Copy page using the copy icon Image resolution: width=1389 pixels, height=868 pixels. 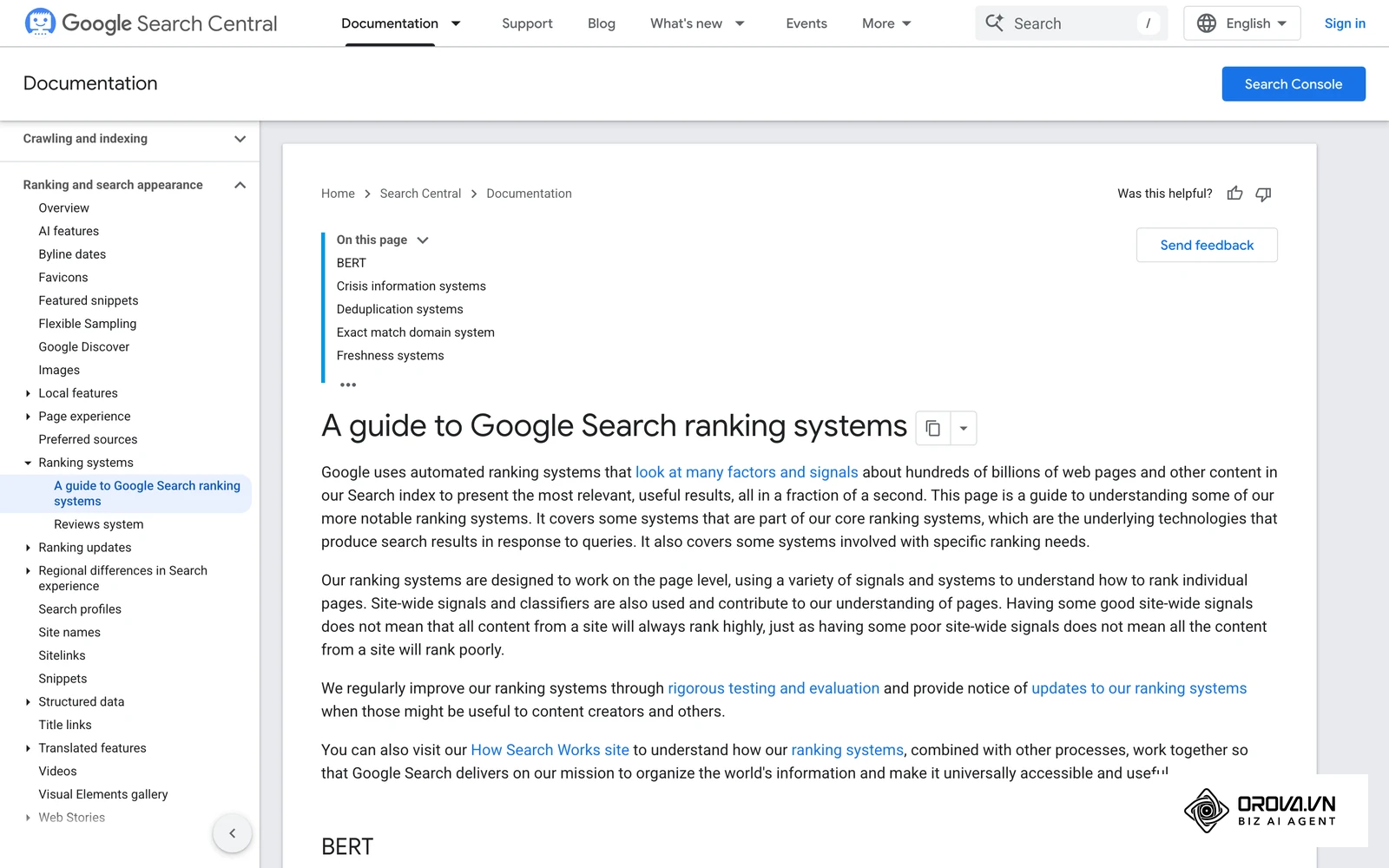[933, 428]
